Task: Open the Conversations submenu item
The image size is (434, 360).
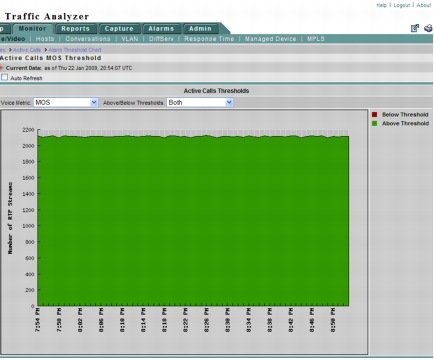Action: (88, 39)
